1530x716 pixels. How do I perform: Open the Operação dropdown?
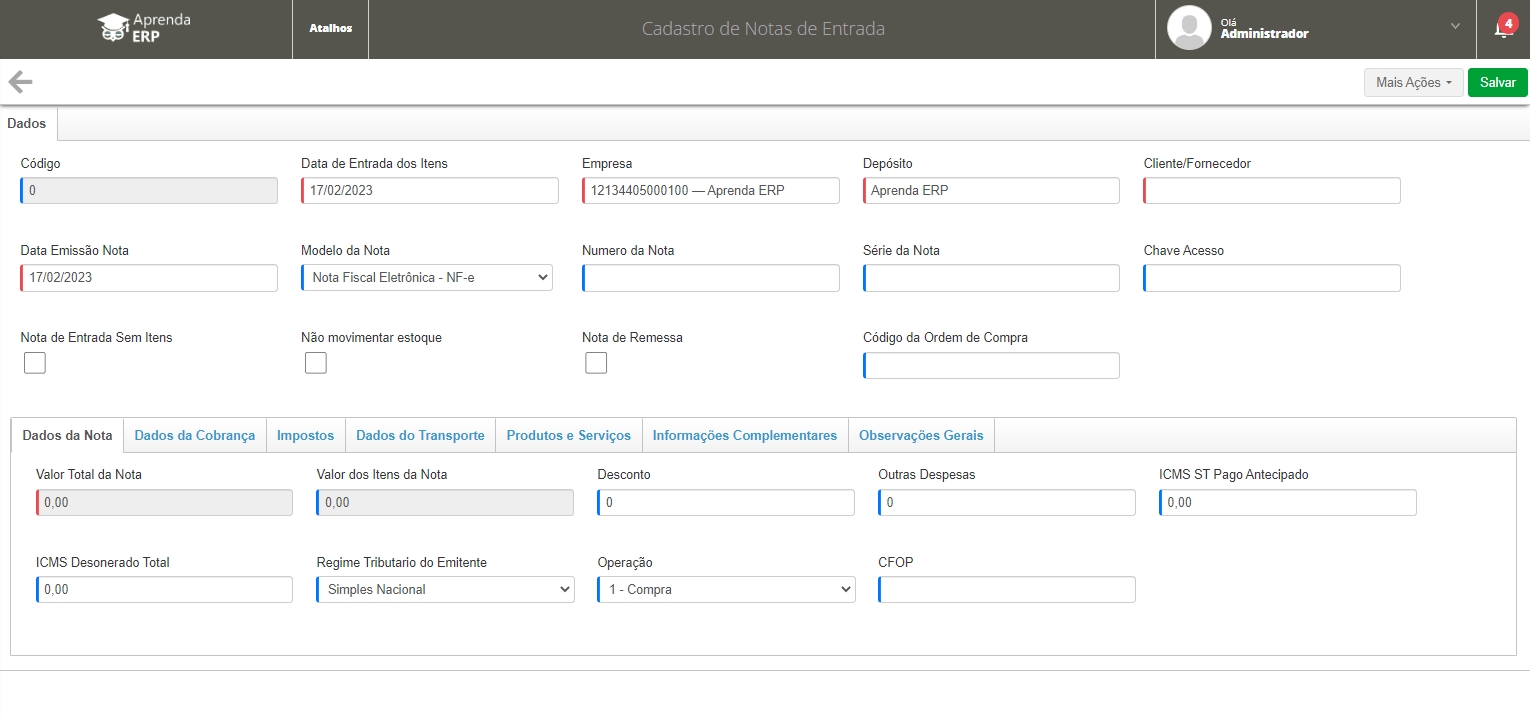(727, 590)
